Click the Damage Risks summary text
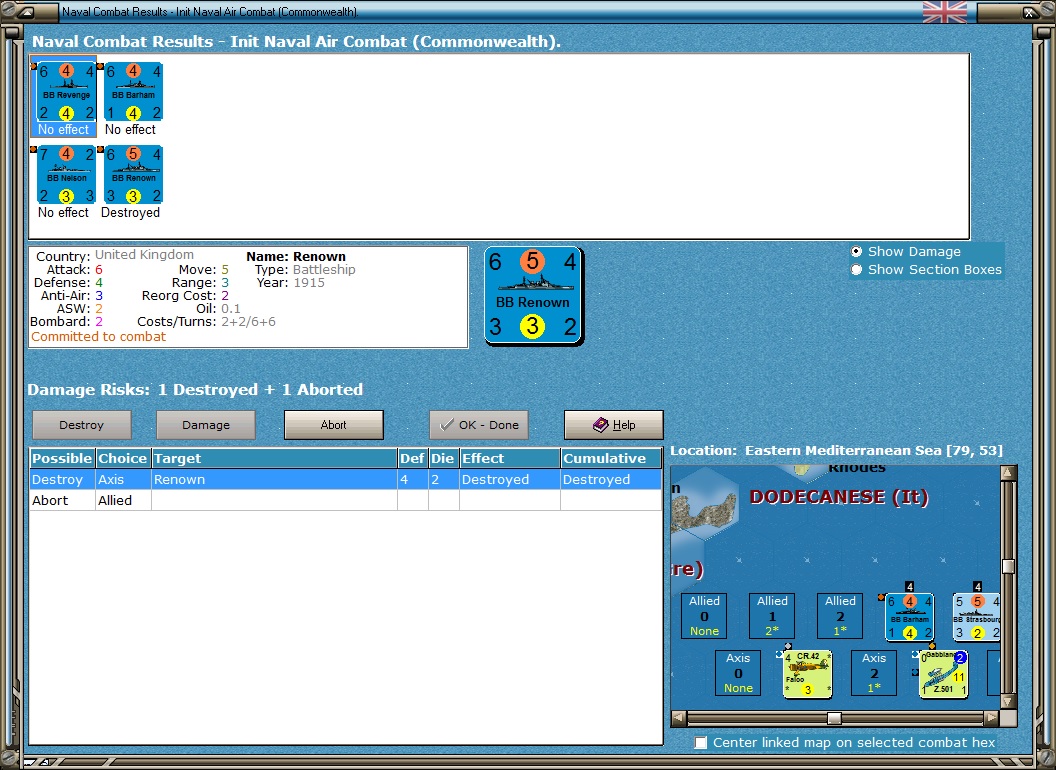Viewport: 1056px width, 770px height. coord(195,389)
